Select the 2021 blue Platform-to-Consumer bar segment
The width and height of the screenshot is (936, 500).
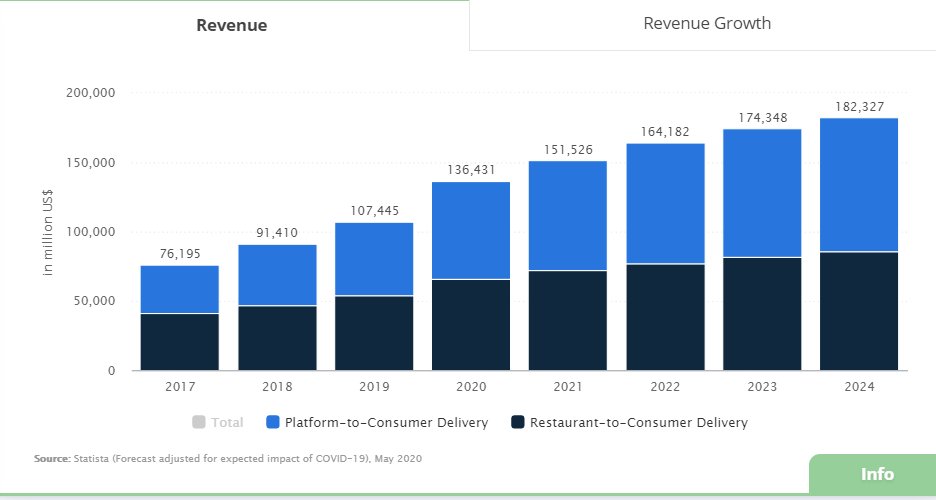coord(568,215)
